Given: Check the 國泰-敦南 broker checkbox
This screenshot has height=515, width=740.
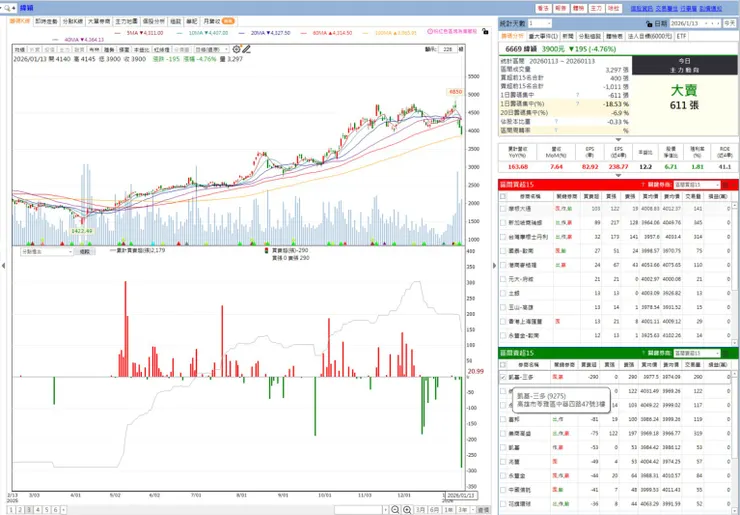Looking at the screenshot, I should [503, 251].
